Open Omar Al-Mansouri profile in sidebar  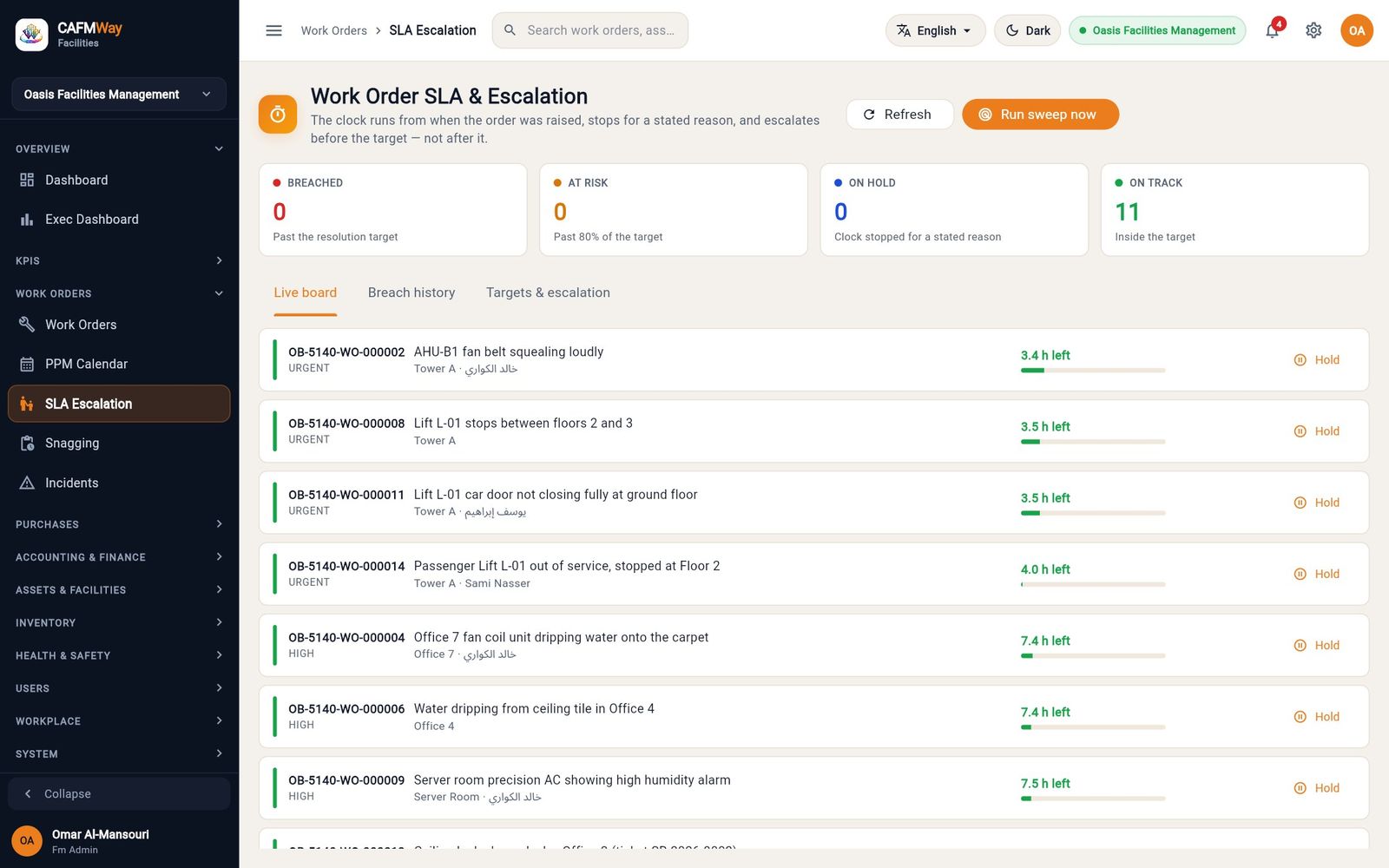[x=119, y=841]
